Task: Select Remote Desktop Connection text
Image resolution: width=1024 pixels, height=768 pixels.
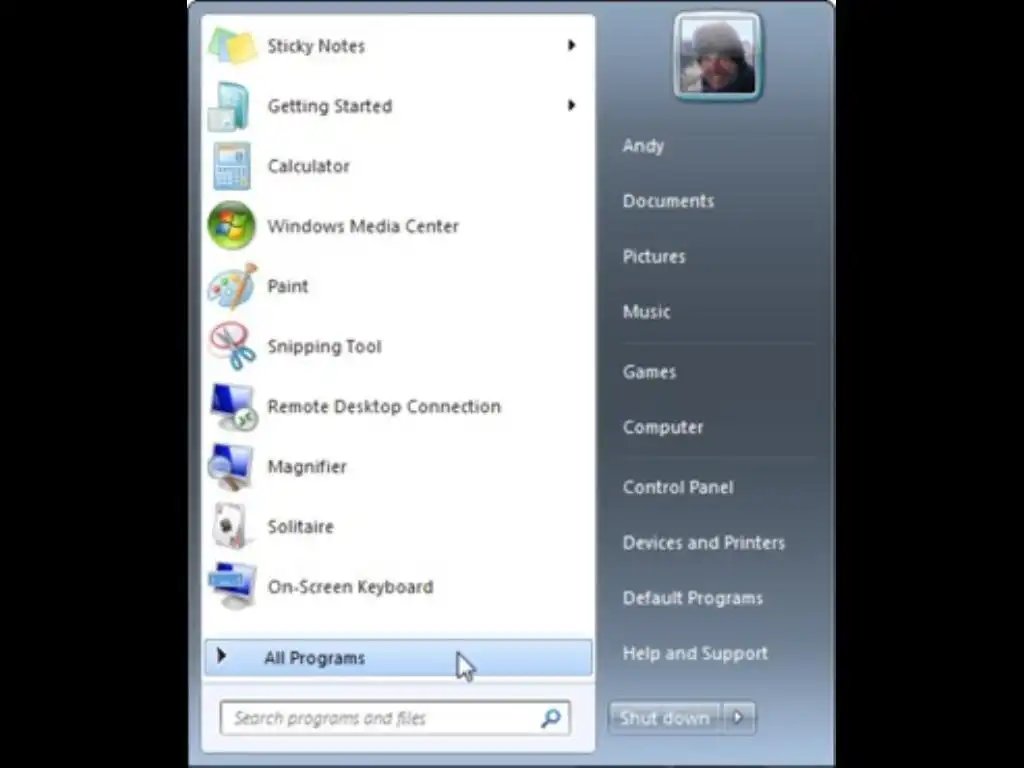Action: pos(384,407)
